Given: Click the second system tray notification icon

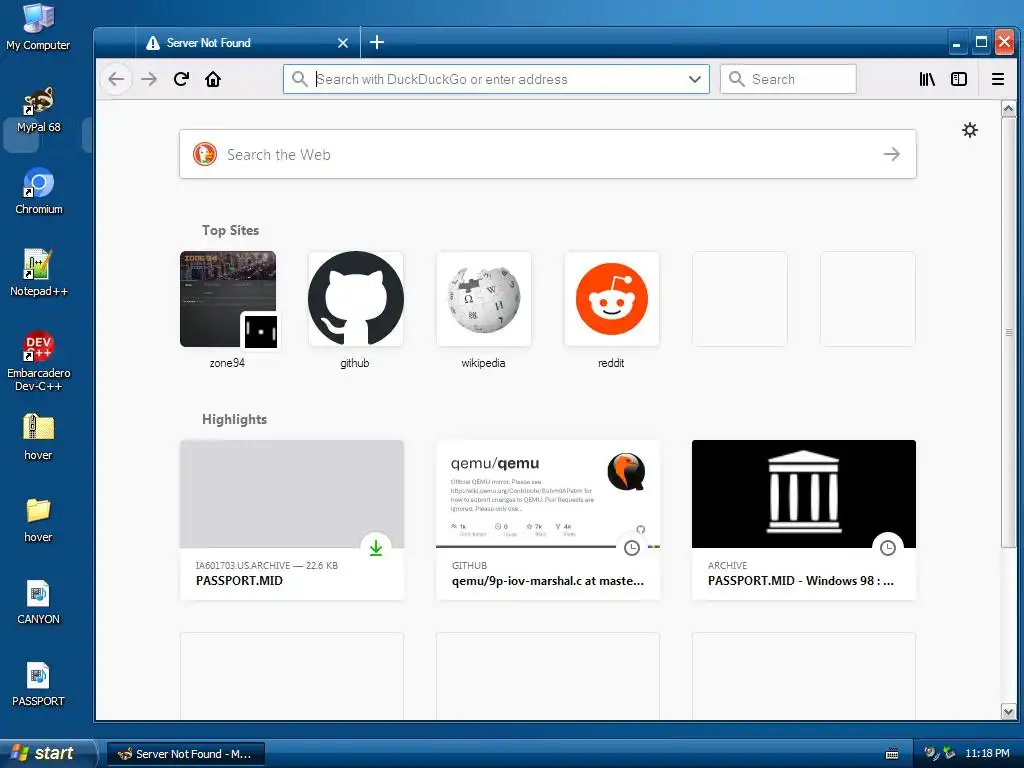Looking at the screenshot, I should point(949,753).
